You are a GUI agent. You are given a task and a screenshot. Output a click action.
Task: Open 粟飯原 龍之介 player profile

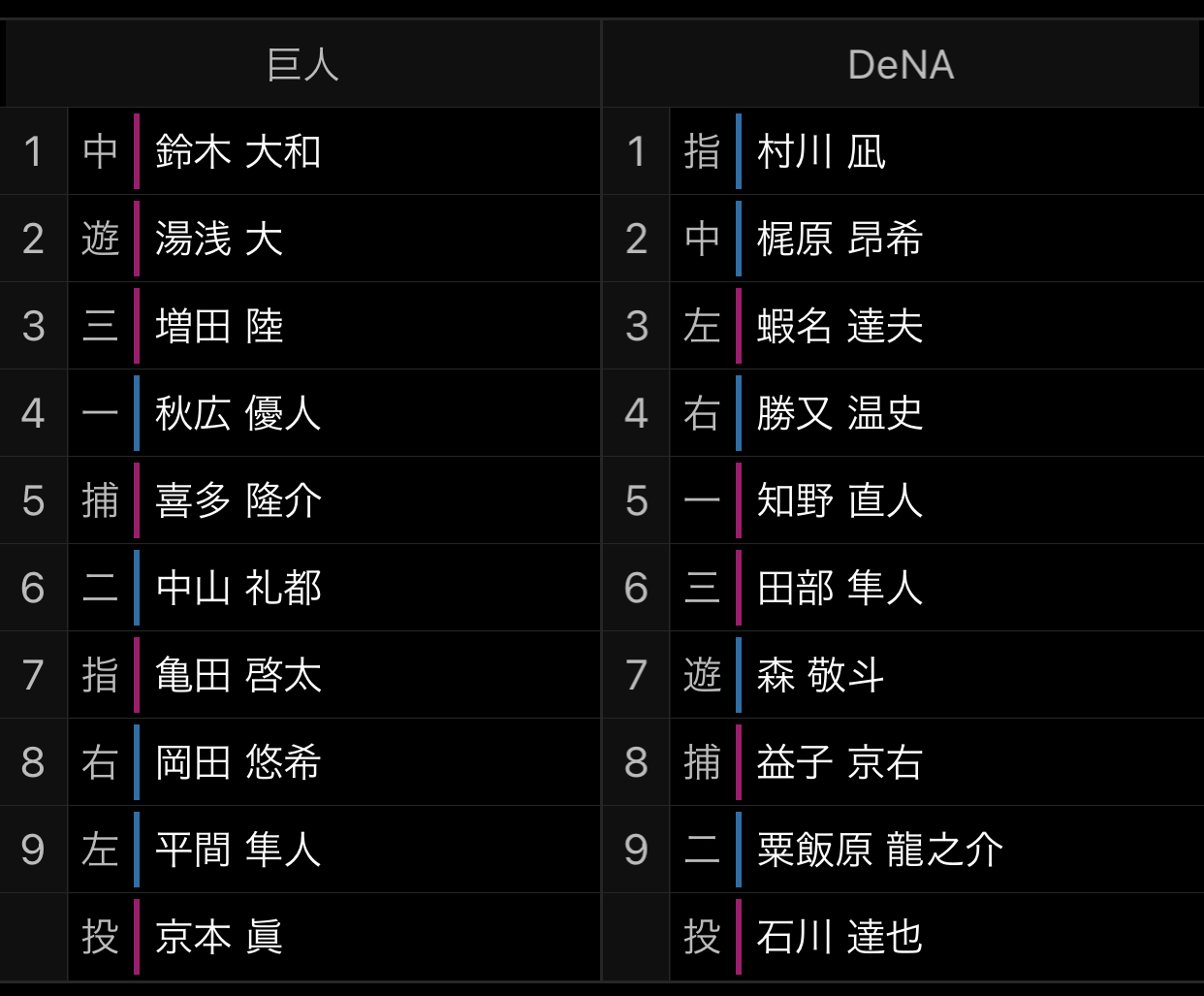coord(879,851)
